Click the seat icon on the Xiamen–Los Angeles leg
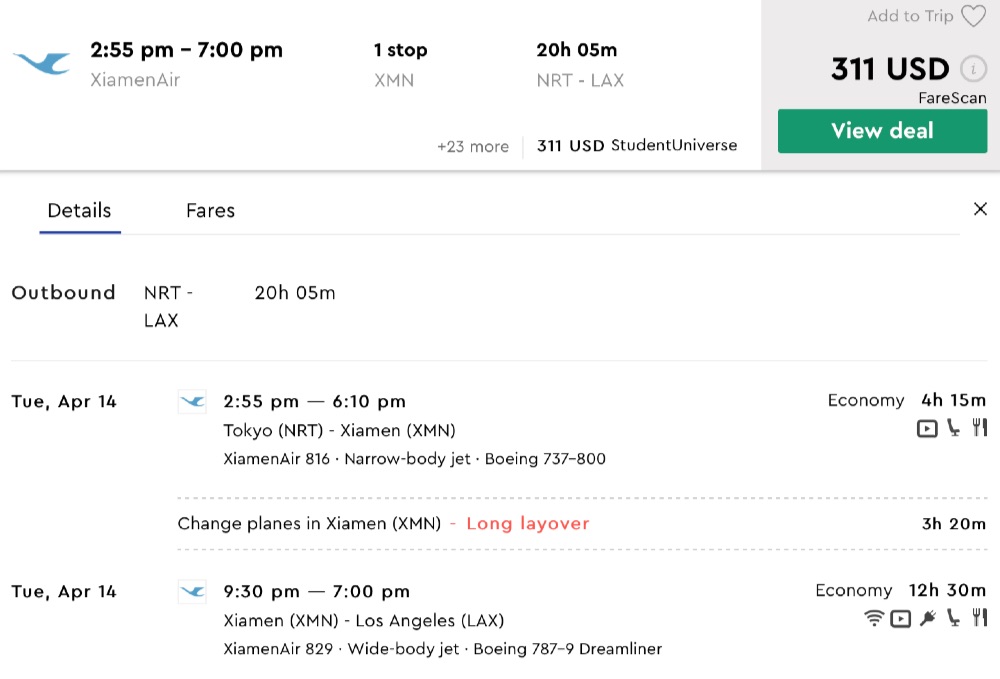The image size is (1000, 679). tap(954, 618)
